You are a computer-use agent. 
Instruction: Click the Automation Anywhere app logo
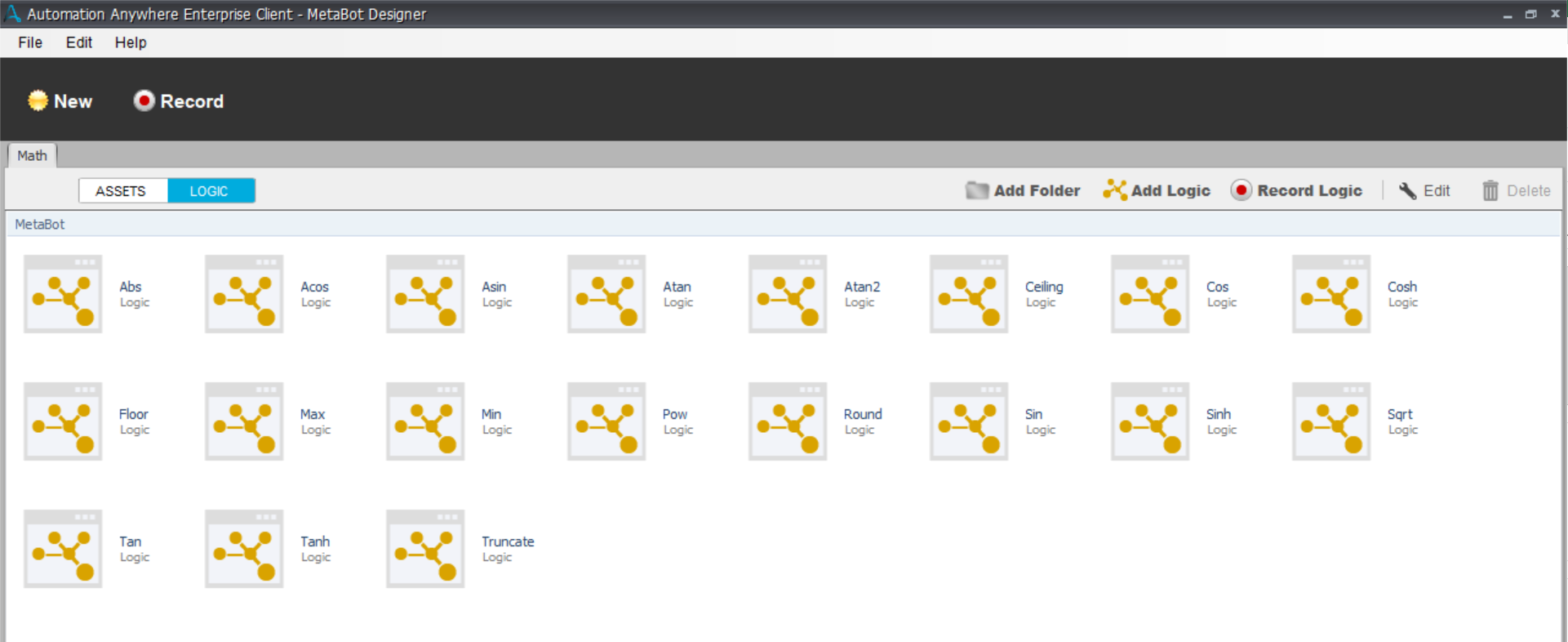(12, 14)
